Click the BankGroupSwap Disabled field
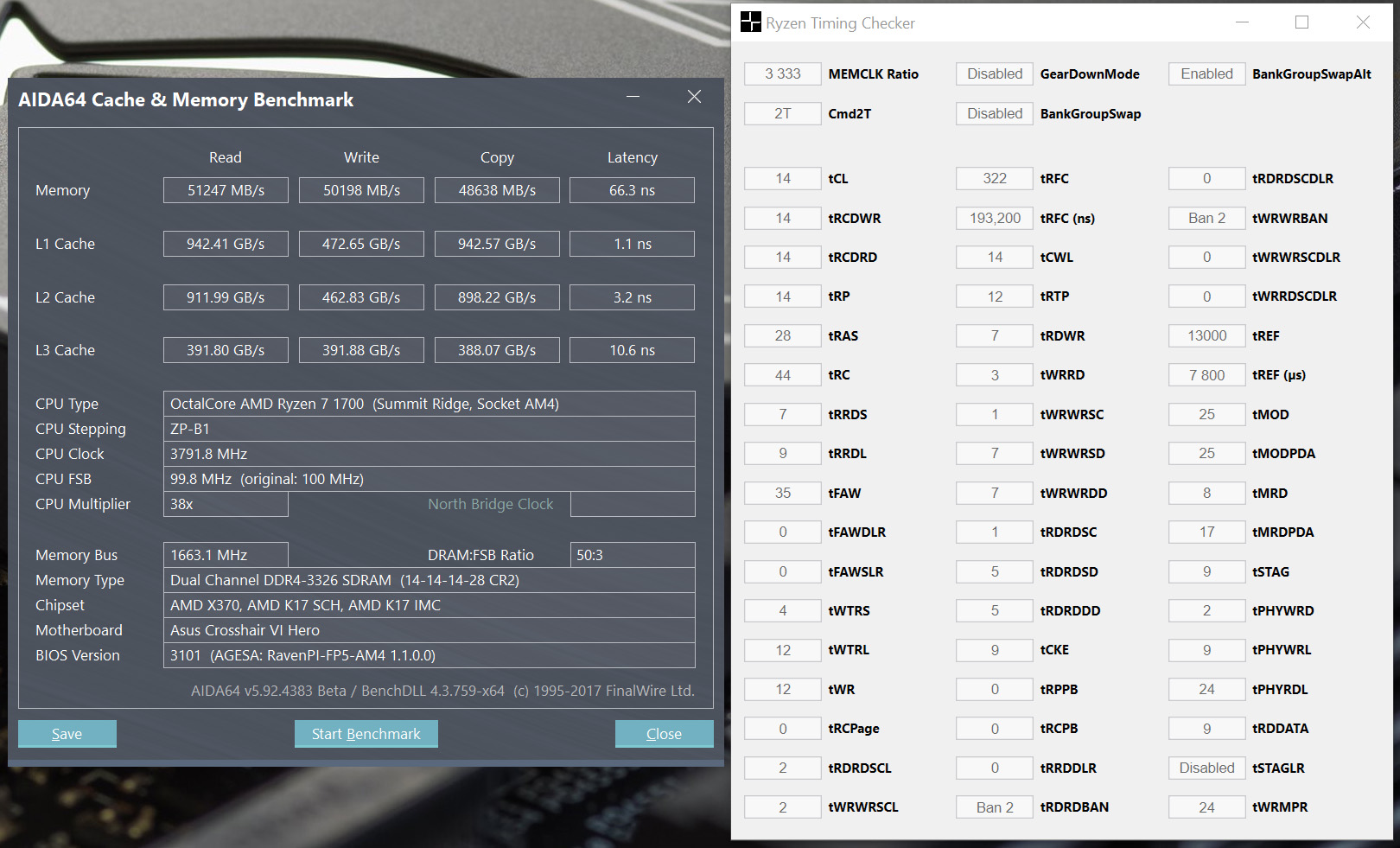Screen dimensions: 1400x848 [995, 113]
